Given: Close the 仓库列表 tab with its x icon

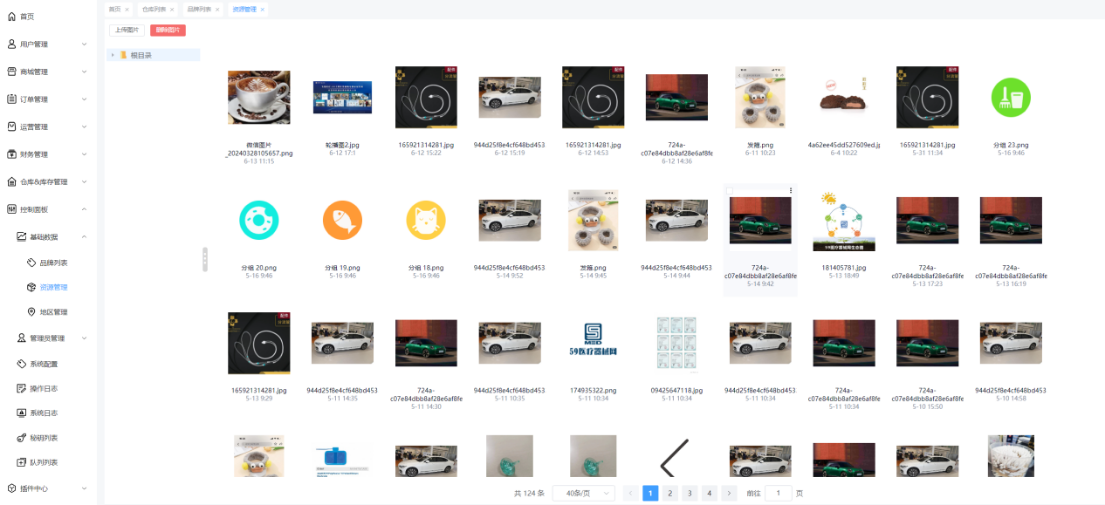Looking at the screenshot, I should click(172, 9).
